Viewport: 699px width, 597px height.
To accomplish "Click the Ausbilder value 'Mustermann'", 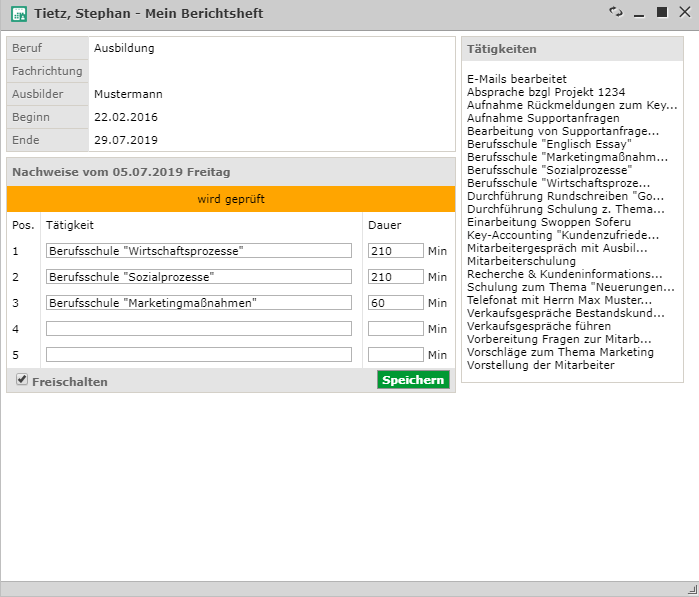I will pos(128,94).
